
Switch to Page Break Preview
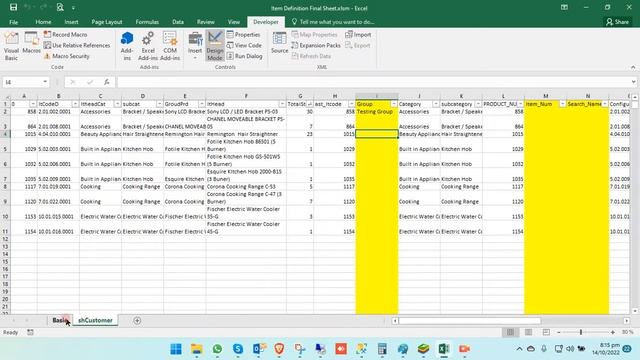(546, 332)
